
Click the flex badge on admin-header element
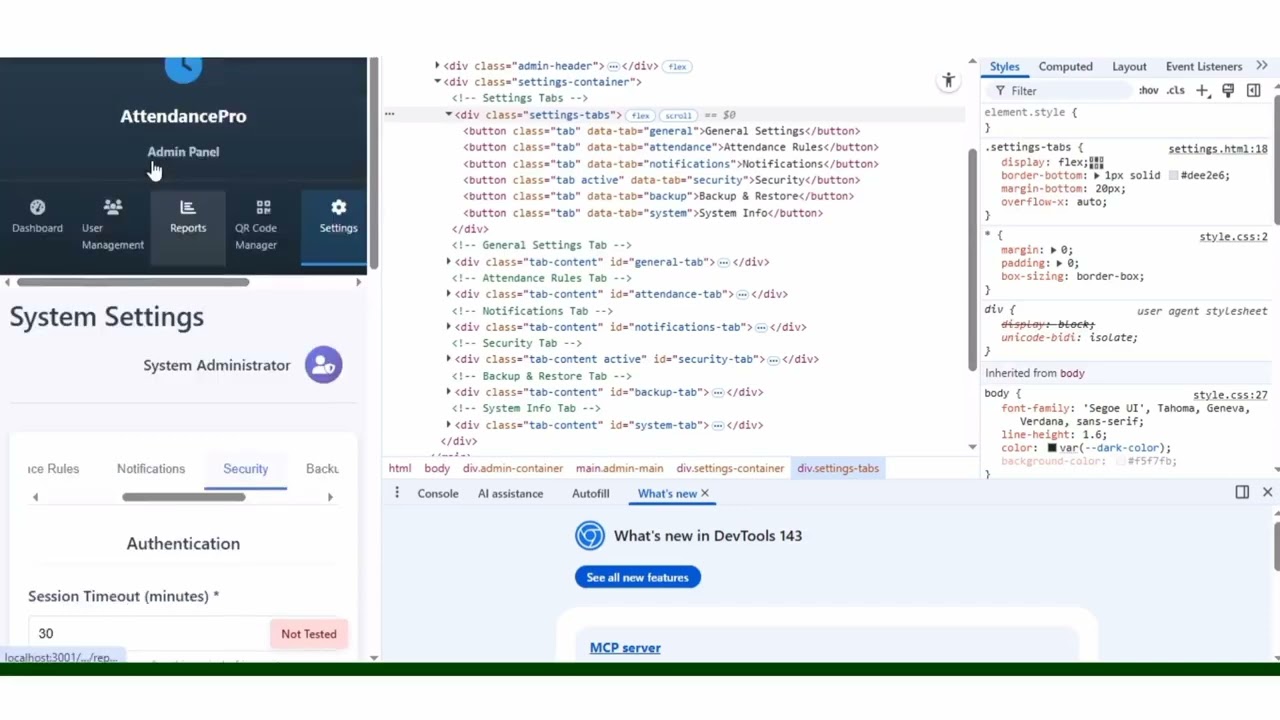[x=677, y=67]
